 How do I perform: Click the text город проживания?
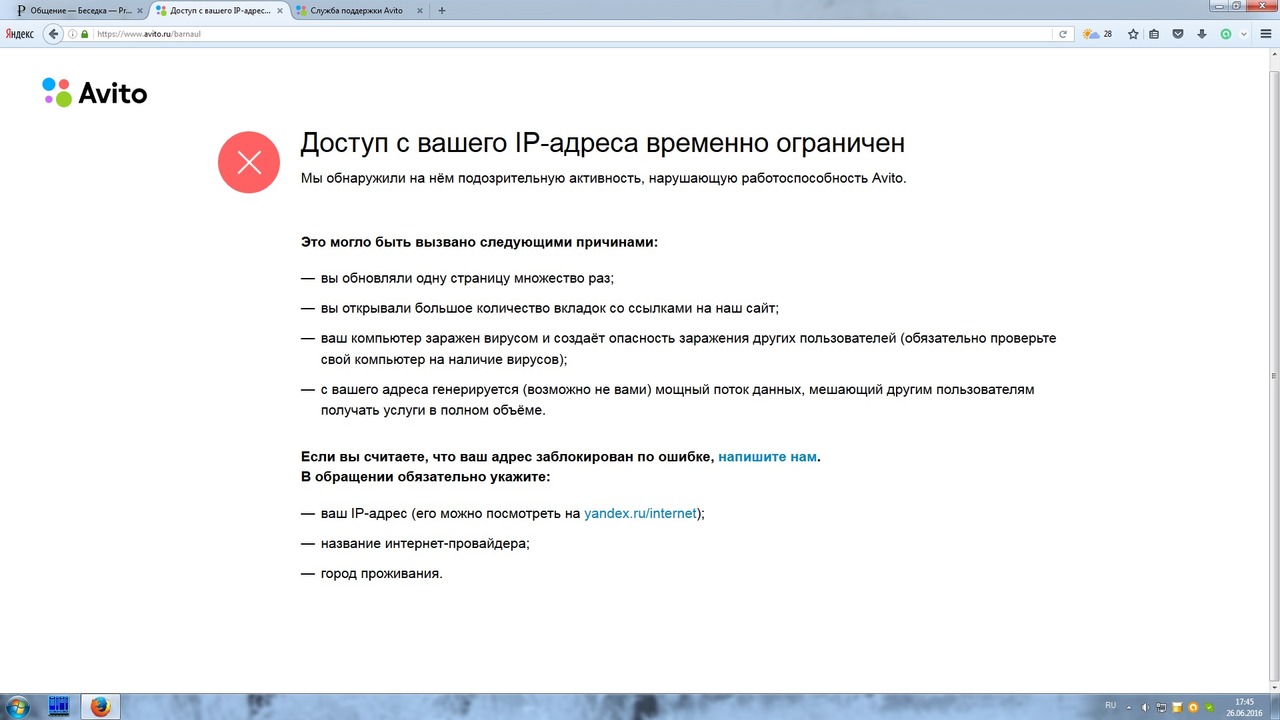pos(381,573)
